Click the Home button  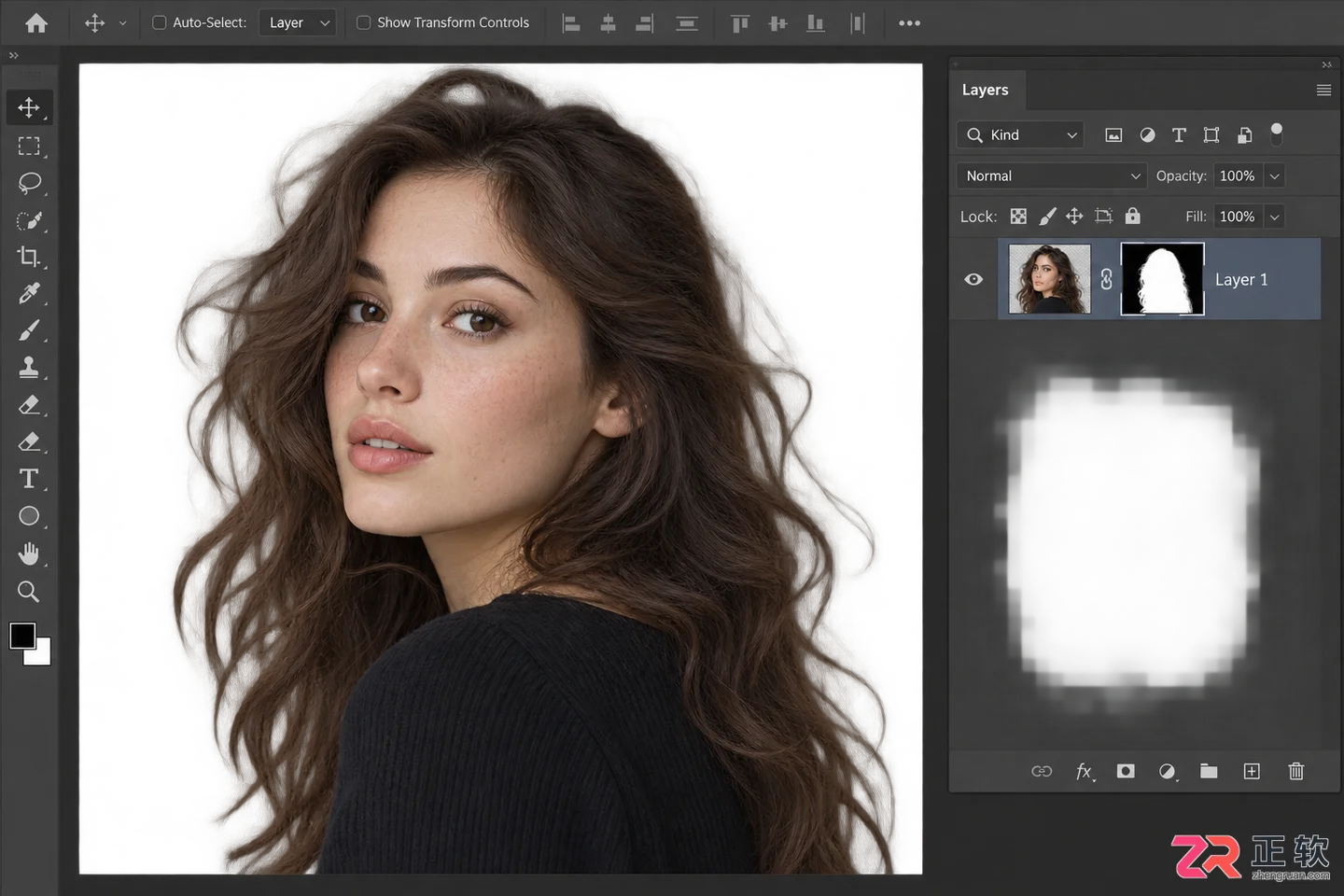(36, 22)
